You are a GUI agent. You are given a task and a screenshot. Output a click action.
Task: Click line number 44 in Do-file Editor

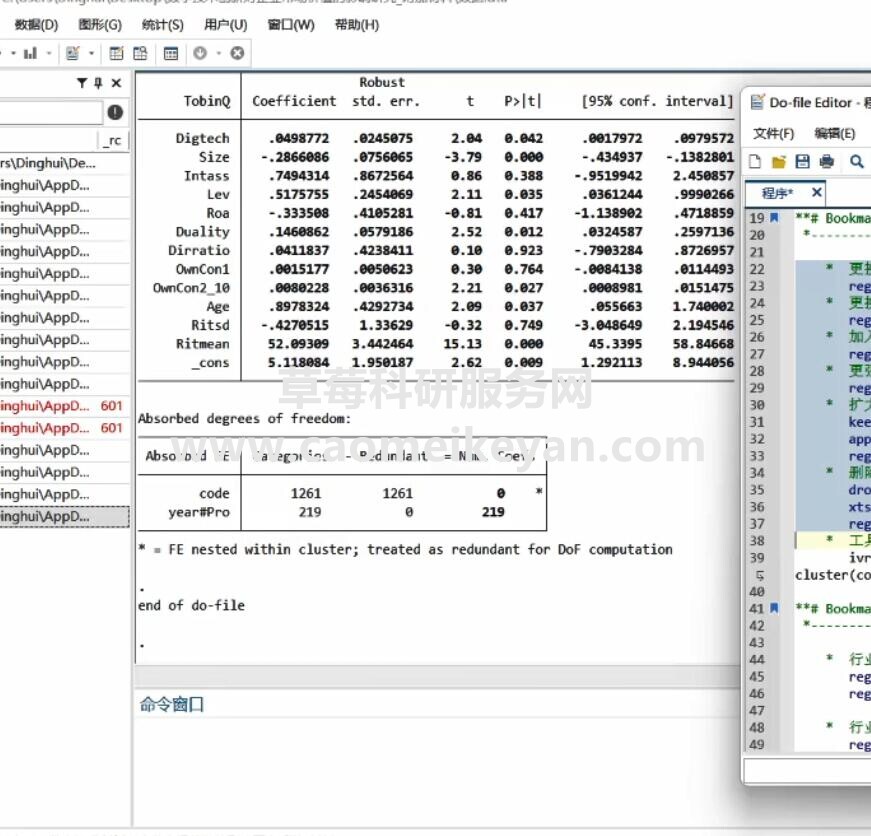point(757,660)
